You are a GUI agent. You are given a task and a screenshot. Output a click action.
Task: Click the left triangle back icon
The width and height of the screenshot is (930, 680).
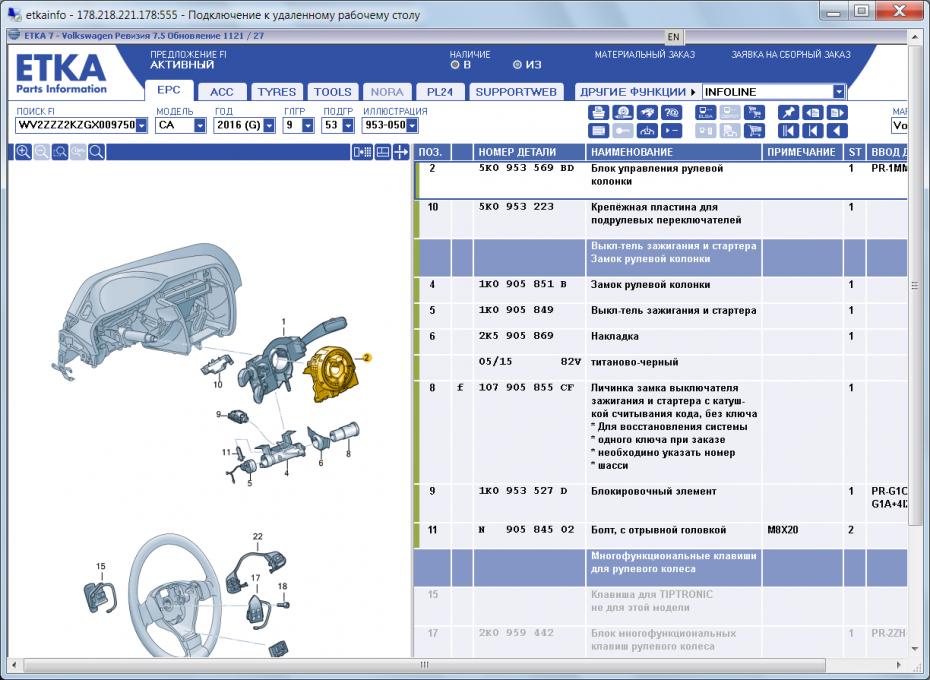(836, 131)
